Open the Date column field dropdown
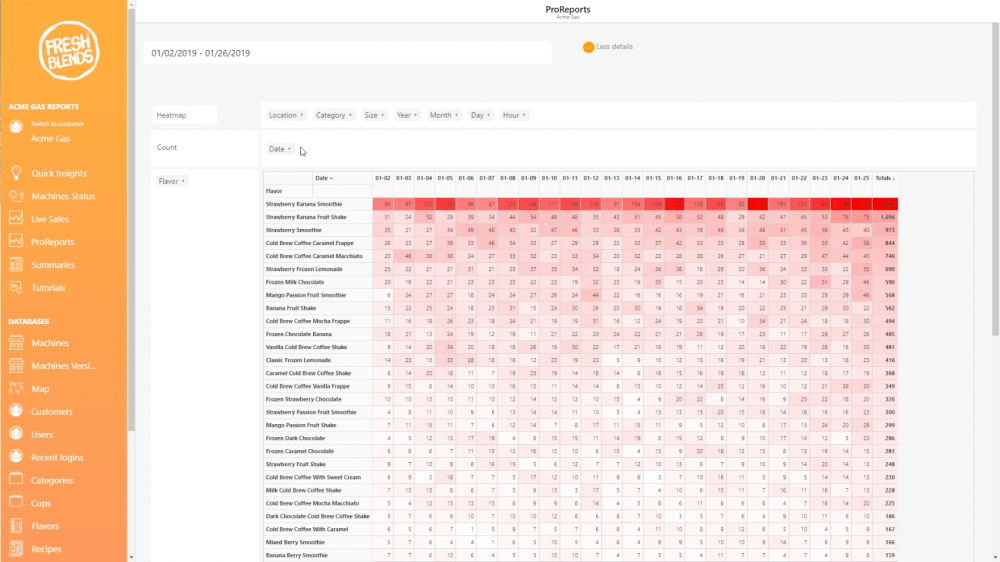The width and height of the screenshot is (1000, 562). click(x=281, y=149)
